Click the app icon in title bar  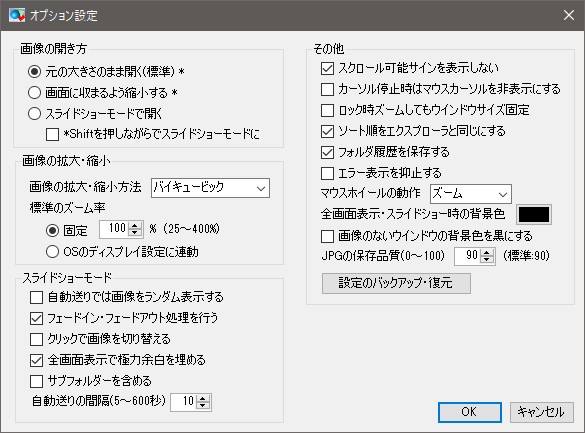point(17,15)
